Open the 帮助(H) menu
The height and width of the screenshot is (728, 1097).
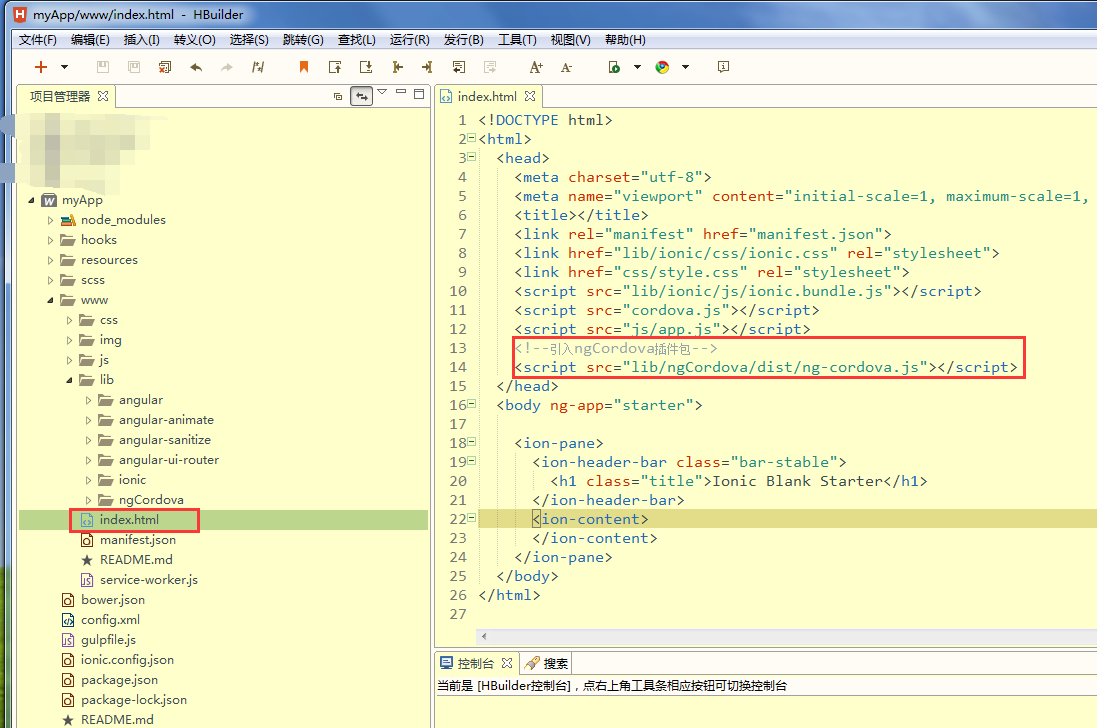625,40
